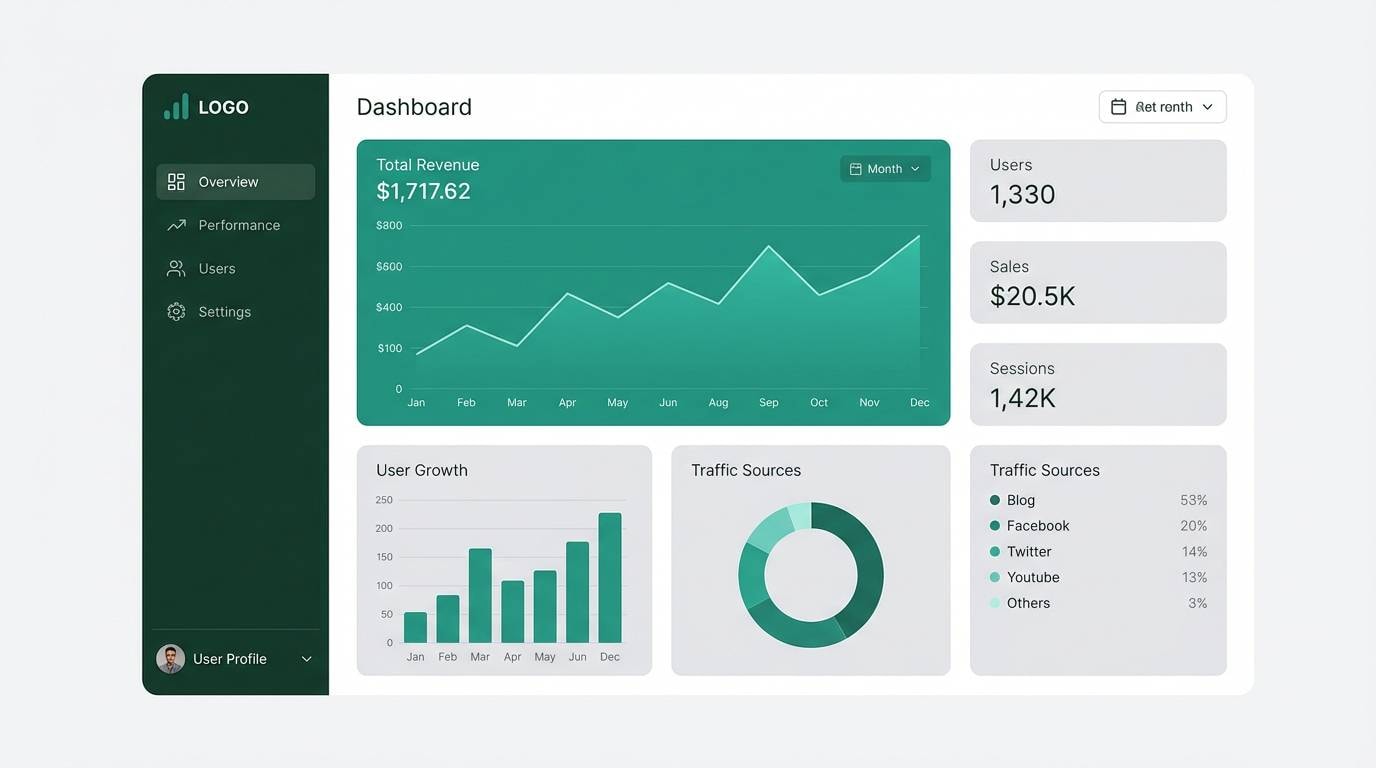1376x768 pixels.
Task: Click the LOGO bar-chart icon
Action: 176,105
